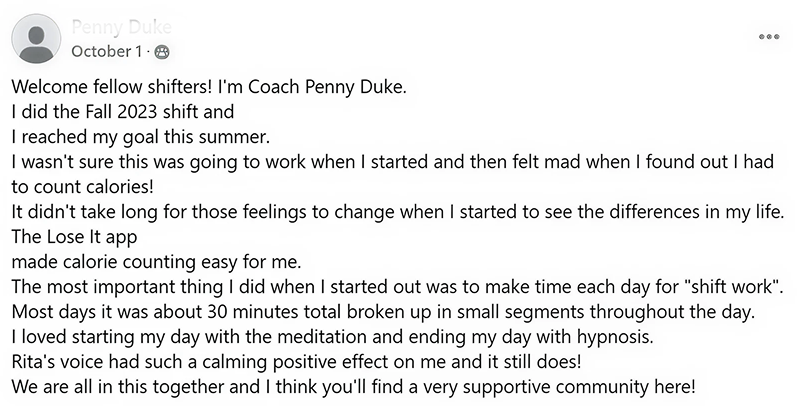Click the line 'made calorie counting easy for me.'
Viewport: 800px width, 416px height.
tap(156, 262)
